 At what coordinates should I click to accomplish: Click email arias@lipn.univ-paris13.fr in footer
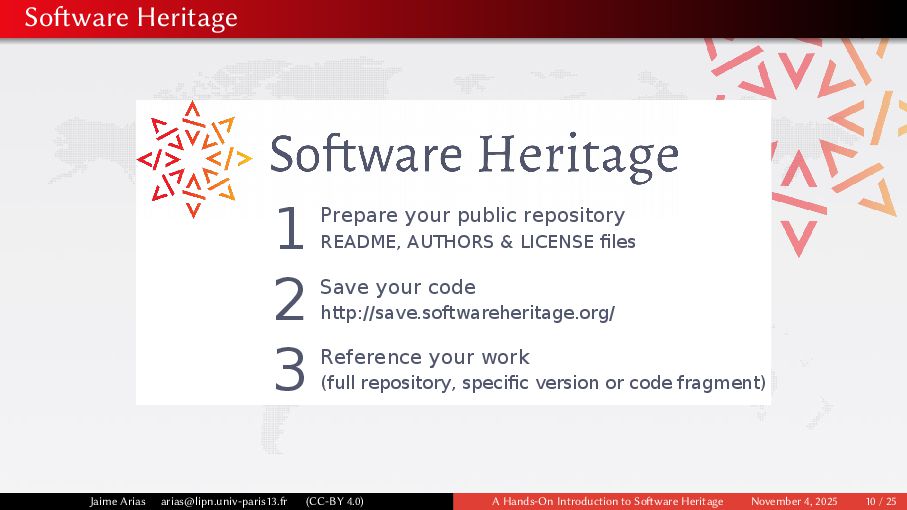point(224,501)
